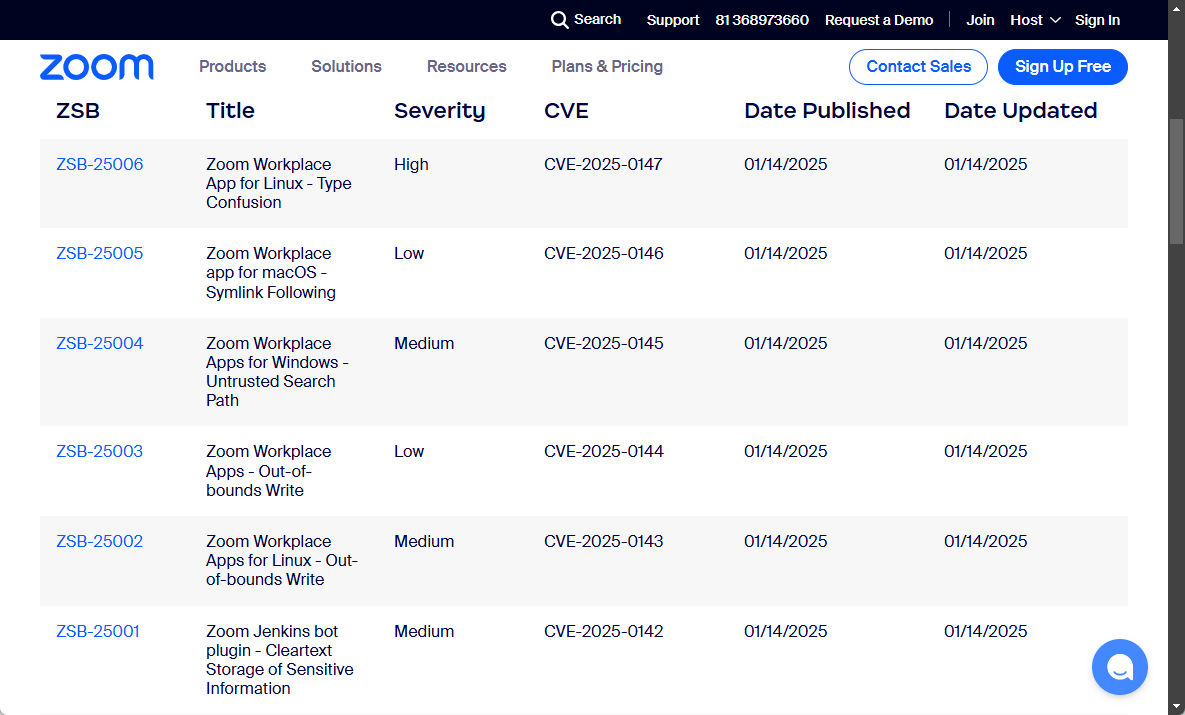Open the Resources menu
Image resolution: width=1185 pixels, height=715 pixels.
pos(466,67)
